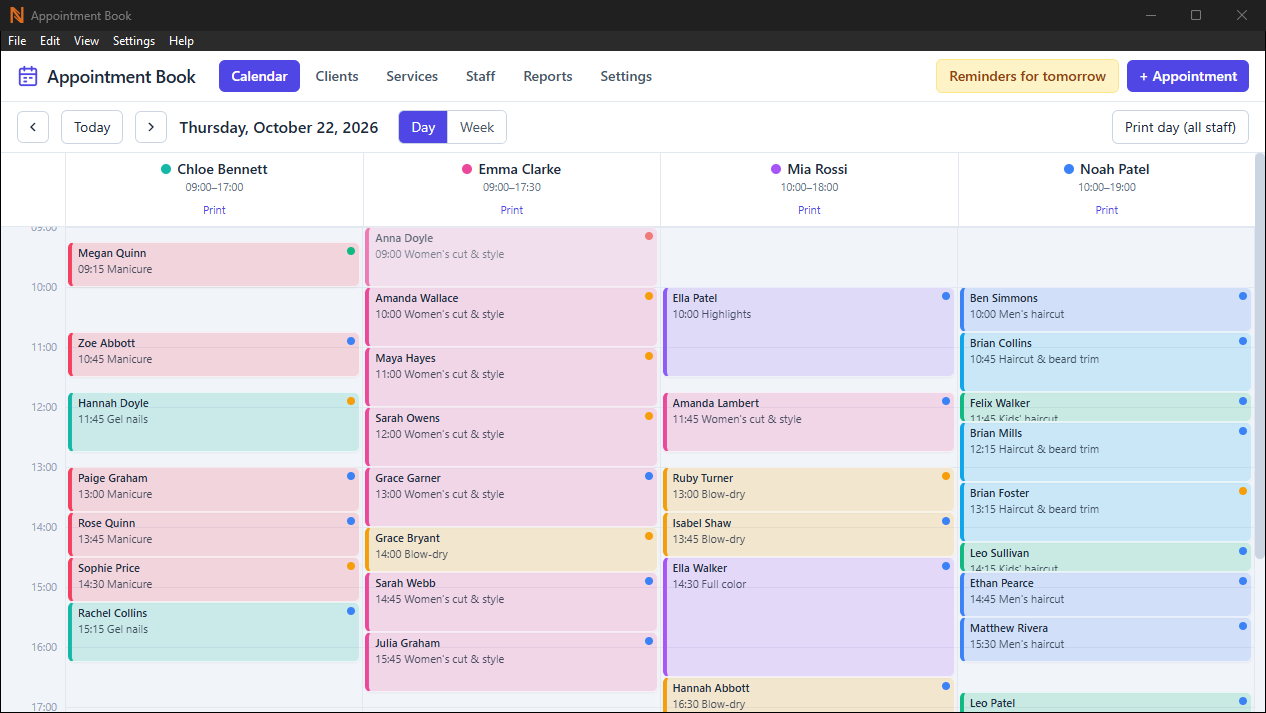Click the date Thursday, October 22, 2026

[x=279, y=127]
